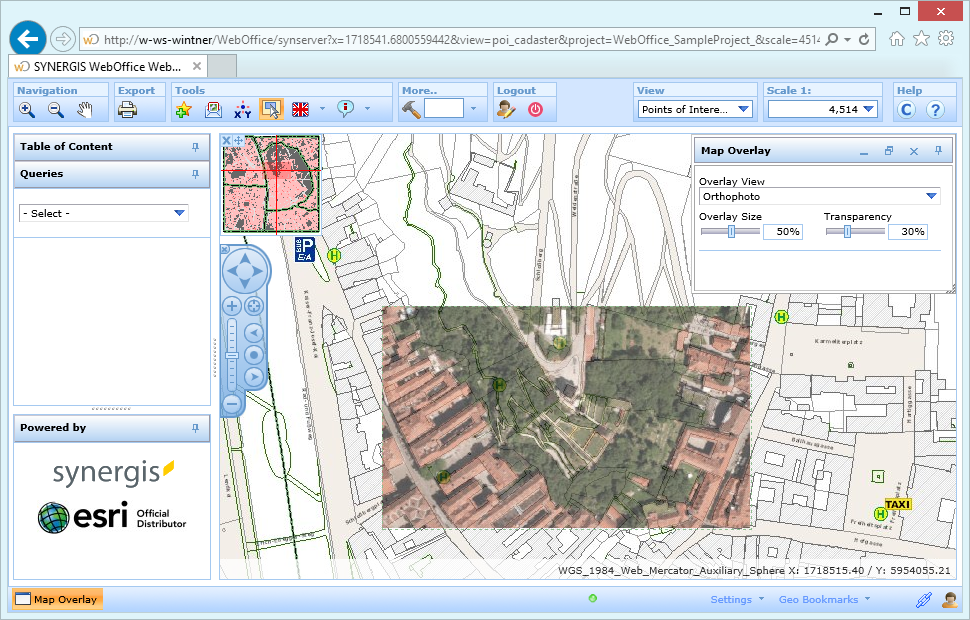
Task: Expand the Points of Interest view selector
Action: pos(742,109)
